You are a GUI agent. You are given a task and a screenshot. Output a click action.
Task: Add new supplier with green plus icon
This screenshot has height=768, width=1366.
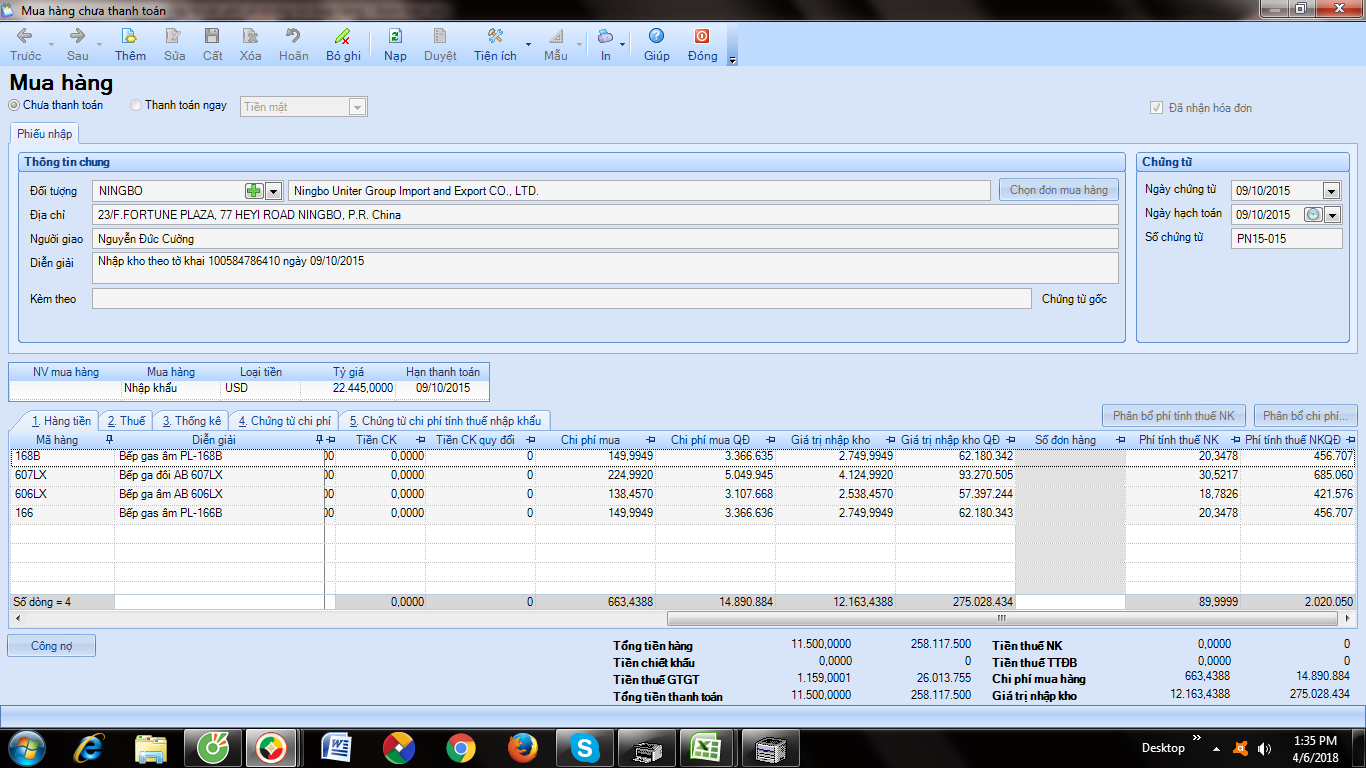click(254, 191)
